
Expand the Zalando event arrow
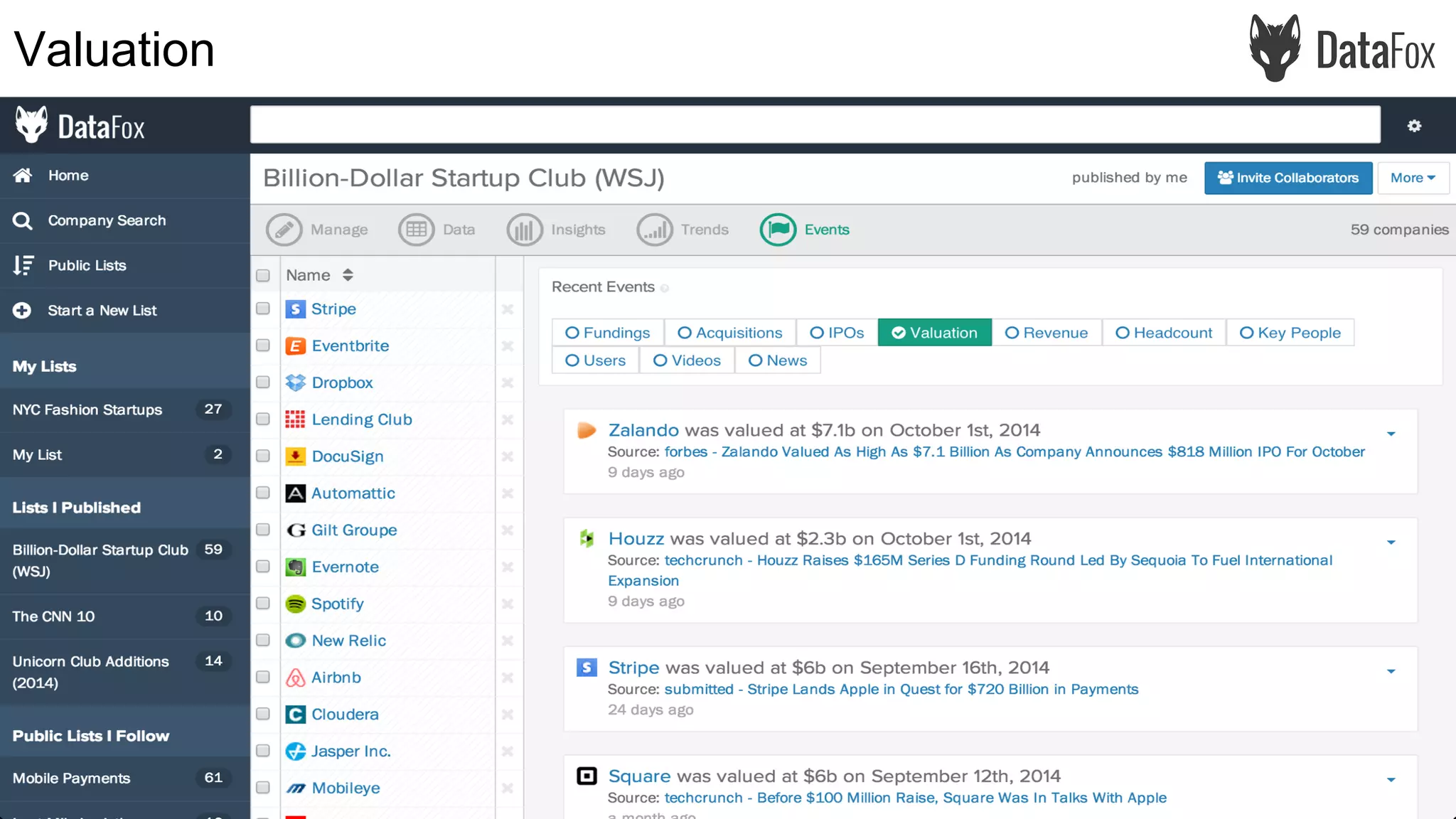pyautogui.click(x=1391, y=434)
